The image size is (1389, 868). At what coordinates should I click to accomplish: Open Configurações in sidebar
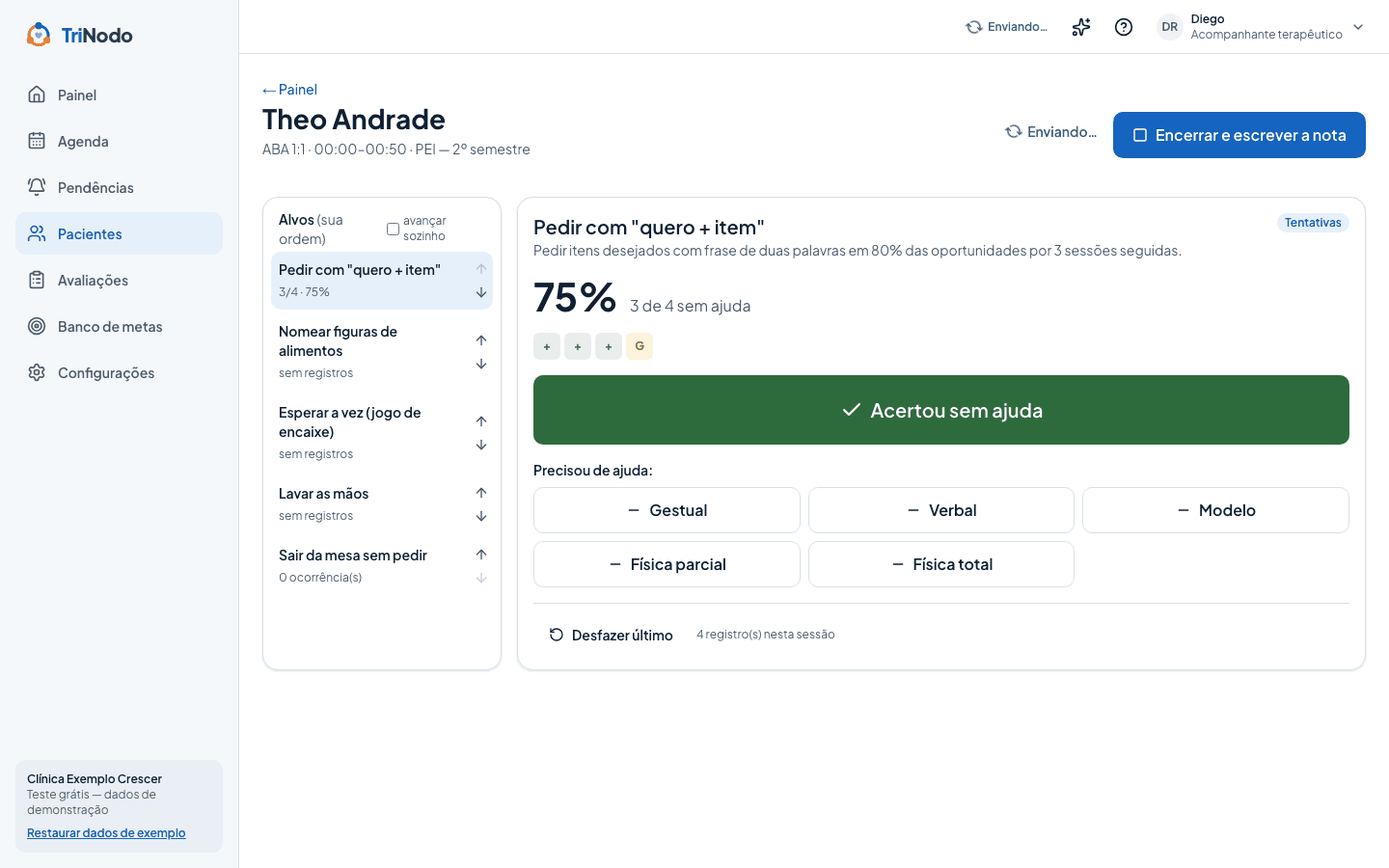point(119,372)
